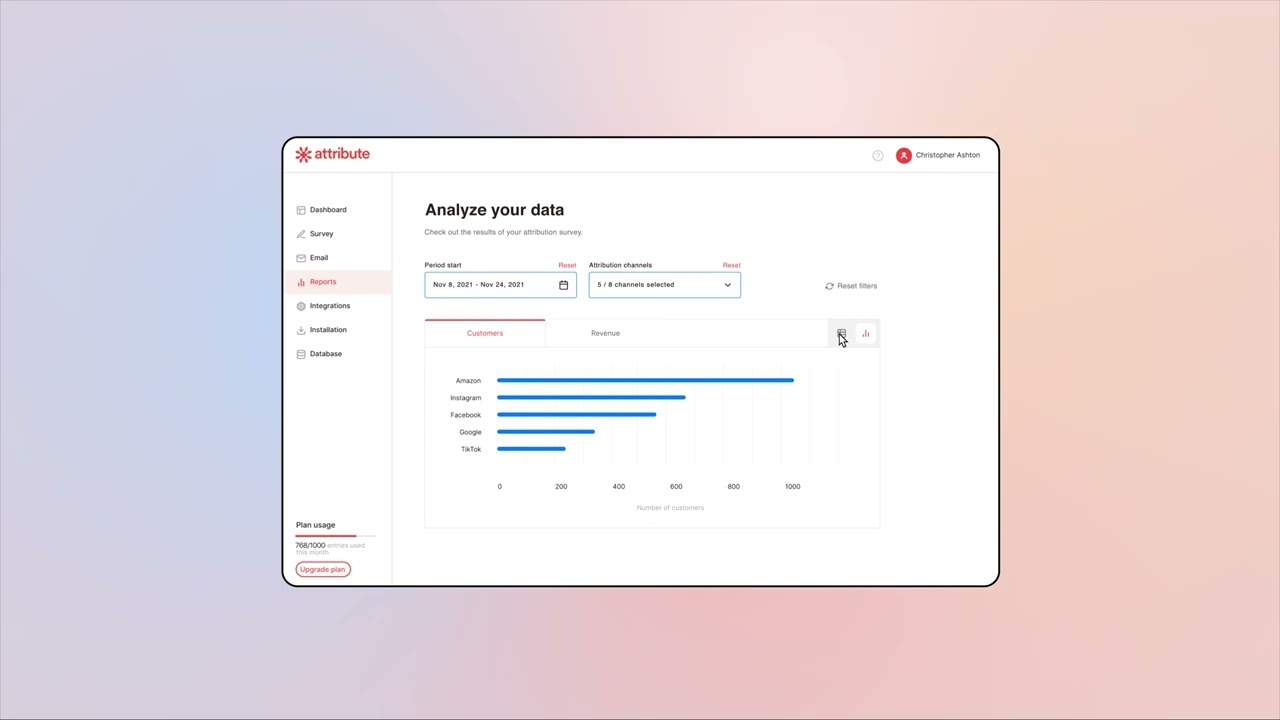Click the Installation download icon
Screen dimensions: 1280x720
click(x=301, y=329)
